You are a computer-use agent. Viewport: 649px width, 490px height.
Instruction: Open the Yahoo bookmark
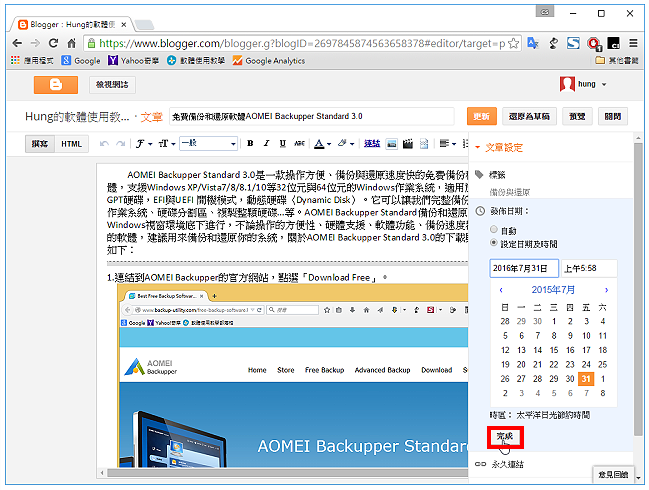click(x=134, y=60)
